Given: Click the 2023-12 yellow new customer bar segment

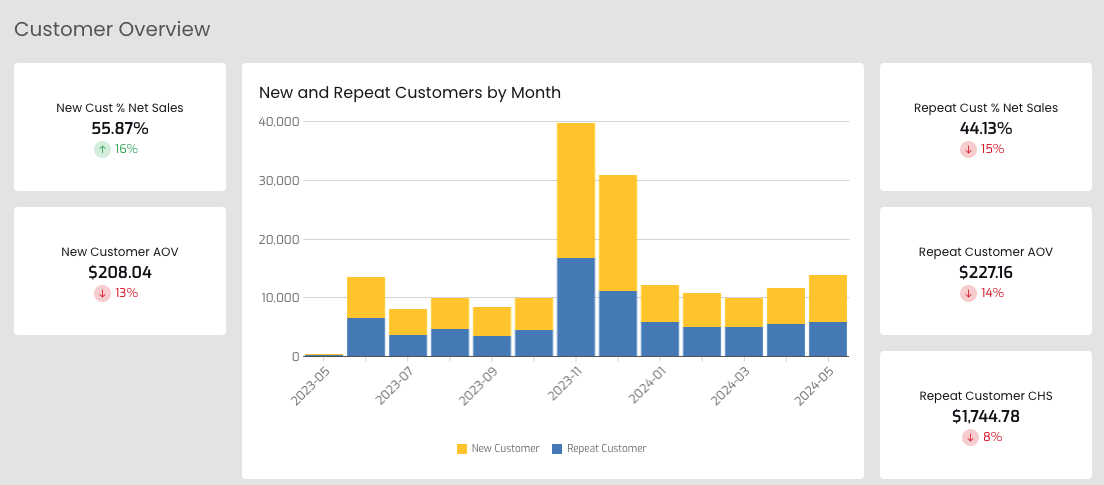Looking at the screenshot, I should (618, 233).
